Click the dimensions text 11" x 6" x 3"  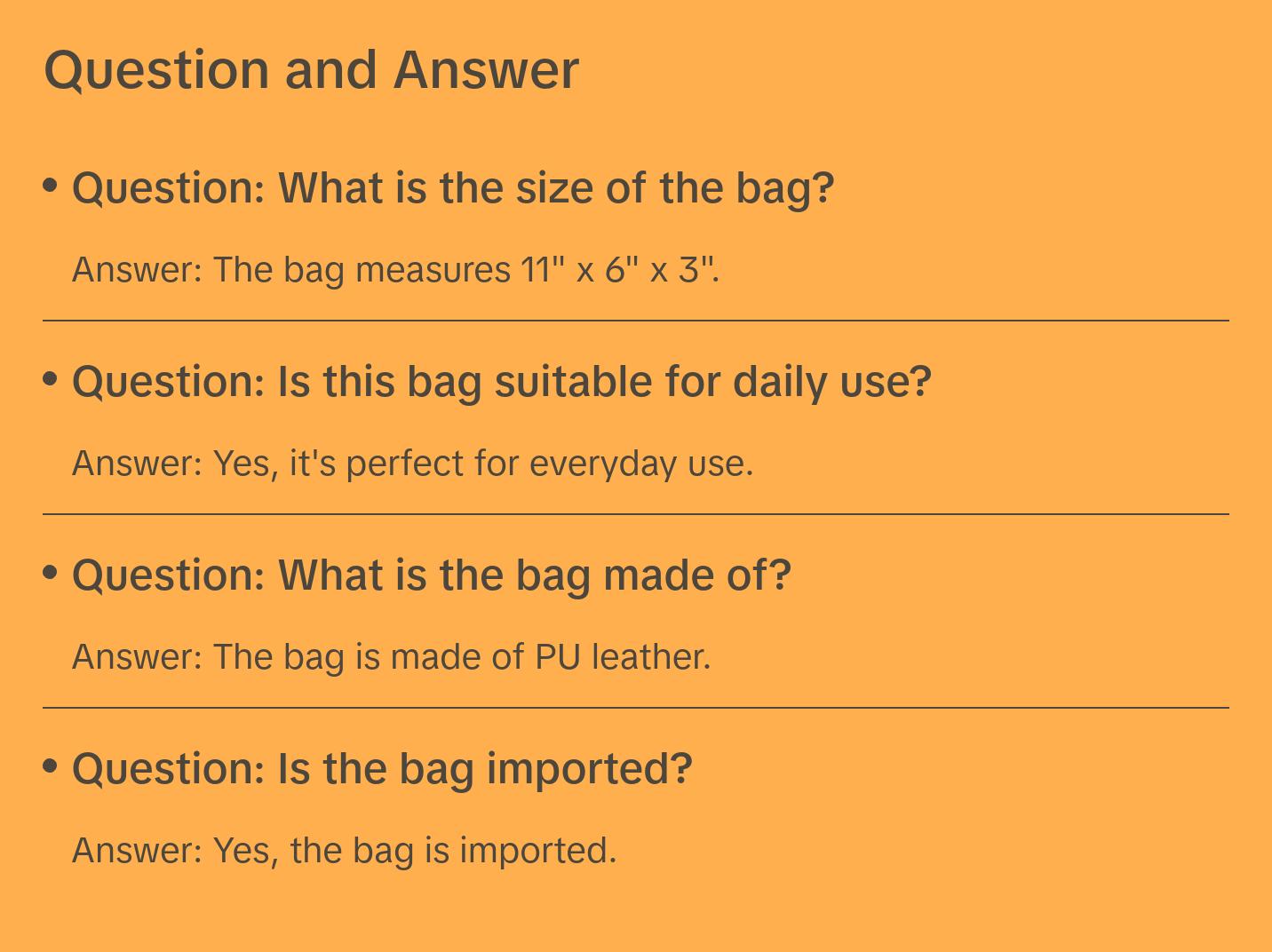pyautogui.click(x=619, y=269)
